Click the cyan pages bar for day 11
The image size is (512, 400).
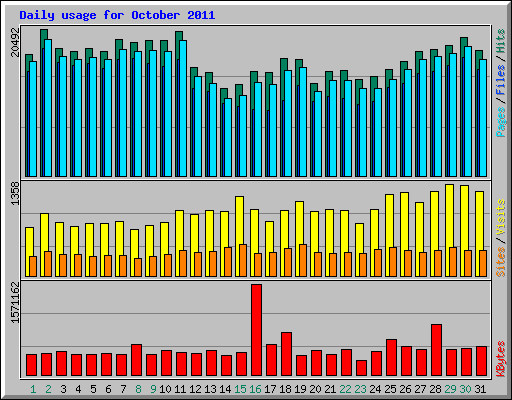pyautogui.click(x=183, y=108)
